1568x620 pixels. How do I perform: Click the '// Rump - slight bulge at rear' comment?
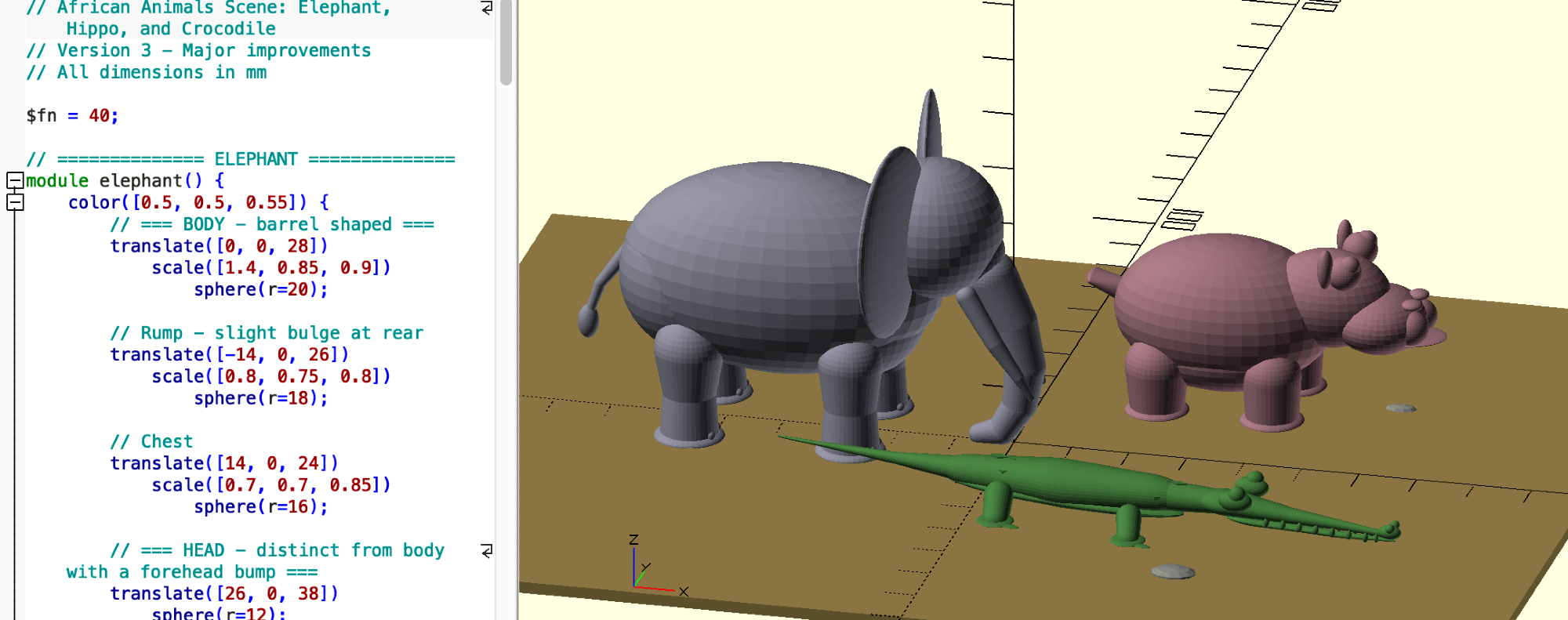tap(267, 333)
